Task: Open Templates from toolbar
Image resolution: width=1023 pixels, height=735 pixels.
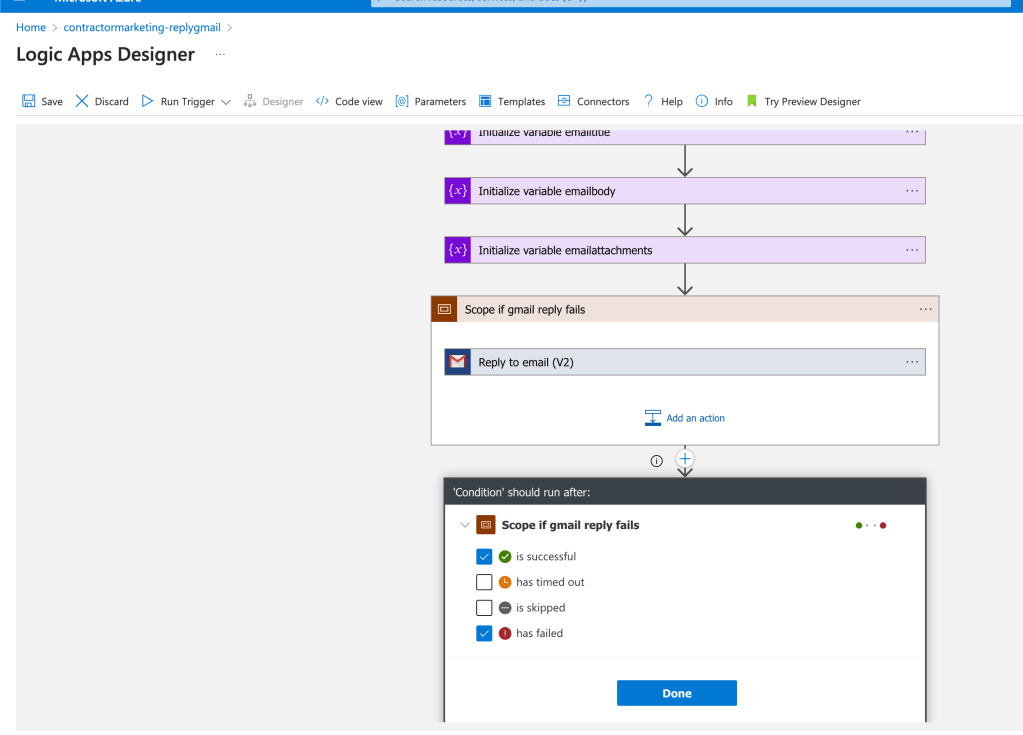Action: click(x=512, y=102)
